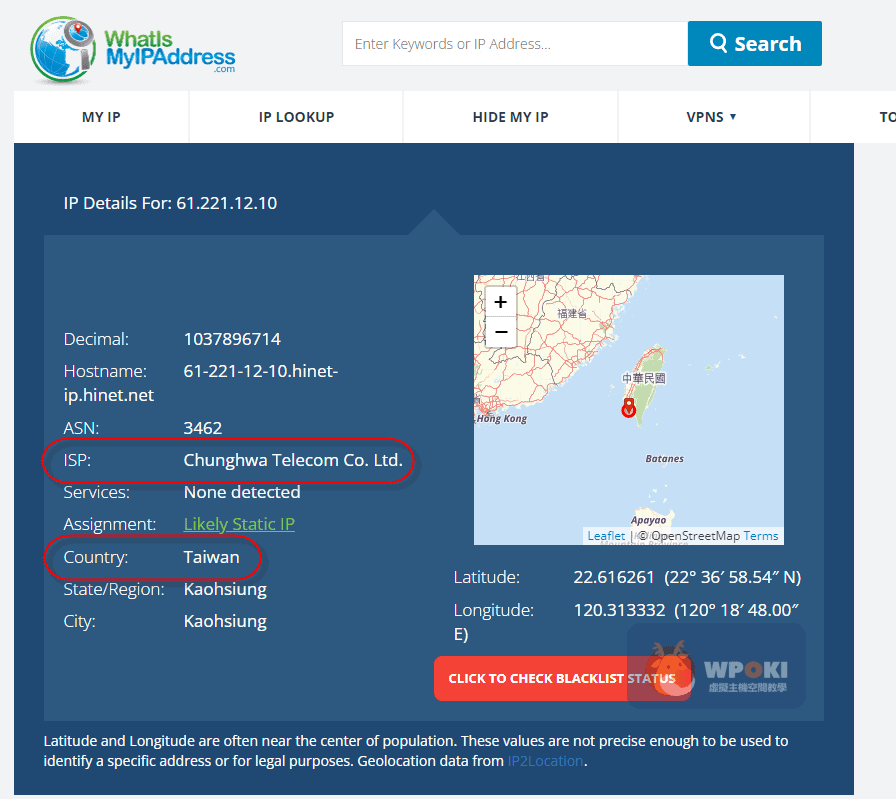Select the HIDE MY IP menu item
Viewport: 896px width, 799px height.
tap(510, 117)
